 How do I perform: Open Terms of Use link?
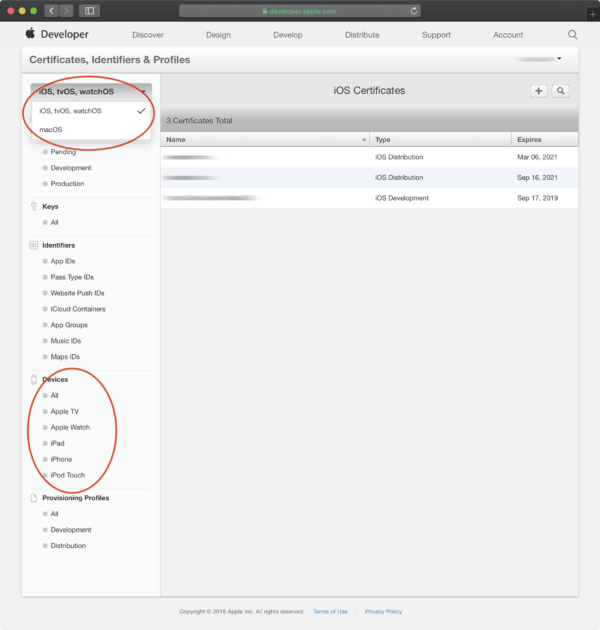330,612
